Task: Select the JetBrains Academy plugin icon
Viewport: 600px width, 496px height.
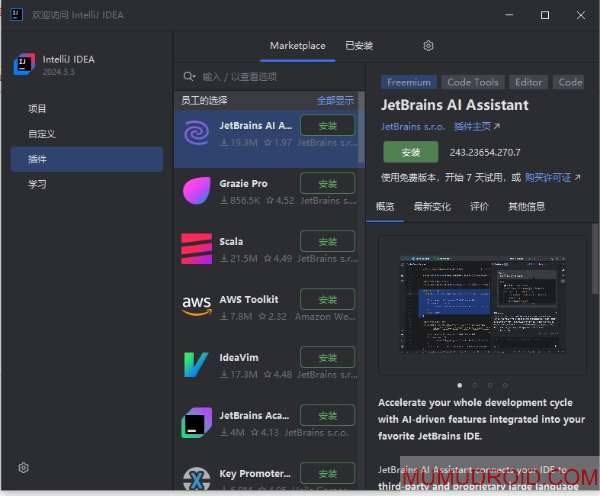Action: coord(197,423)
